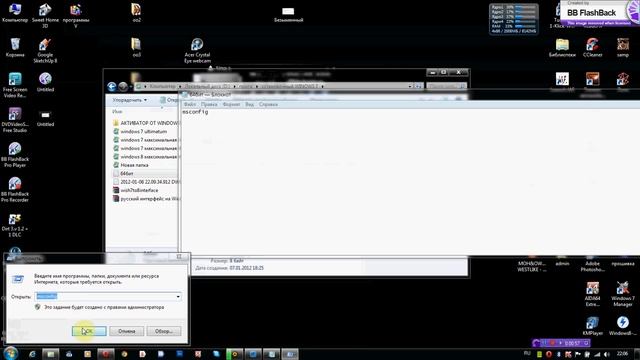640x360 pixels.
Task: Open the Компьютер desktop icon
Action: (x=15, y=13)
